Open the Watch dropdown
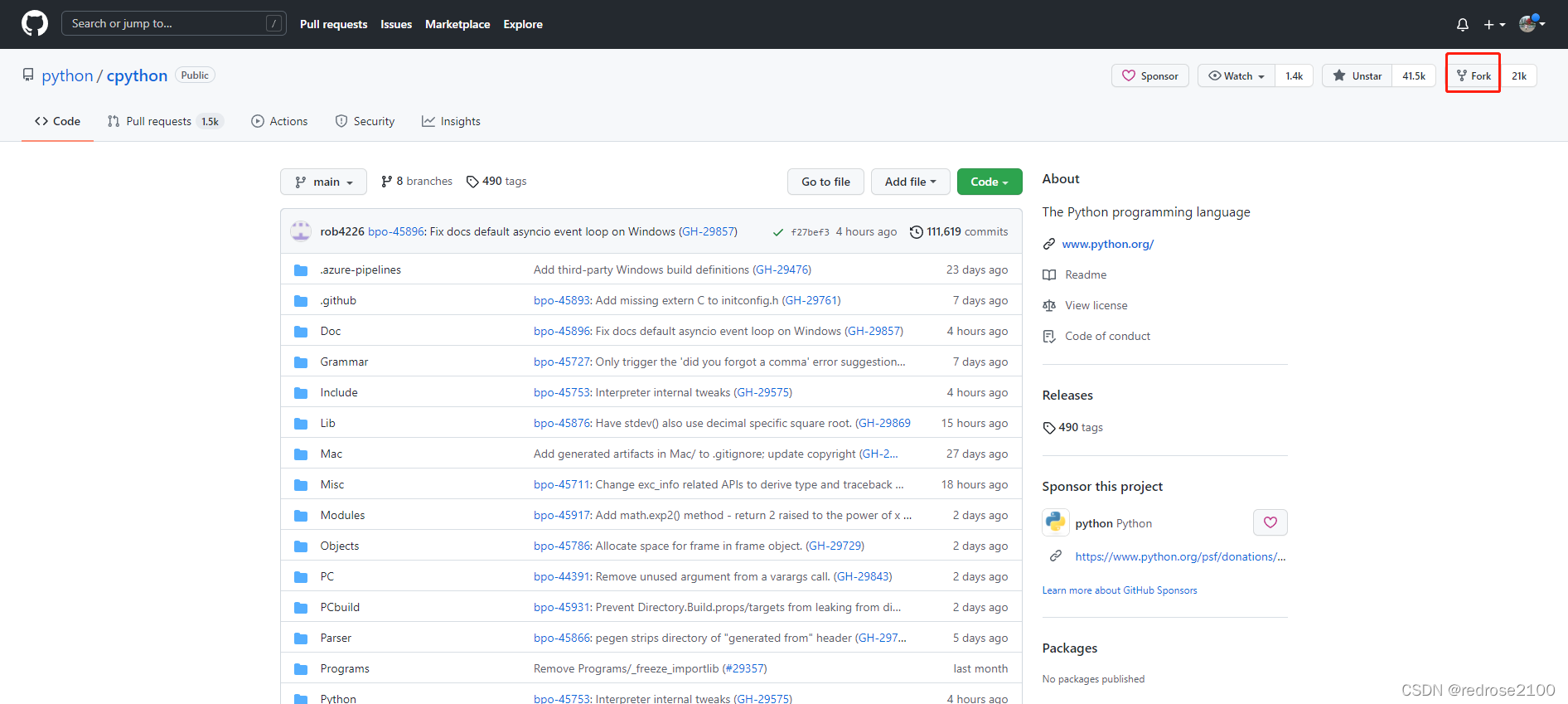 pos(1236,75)
